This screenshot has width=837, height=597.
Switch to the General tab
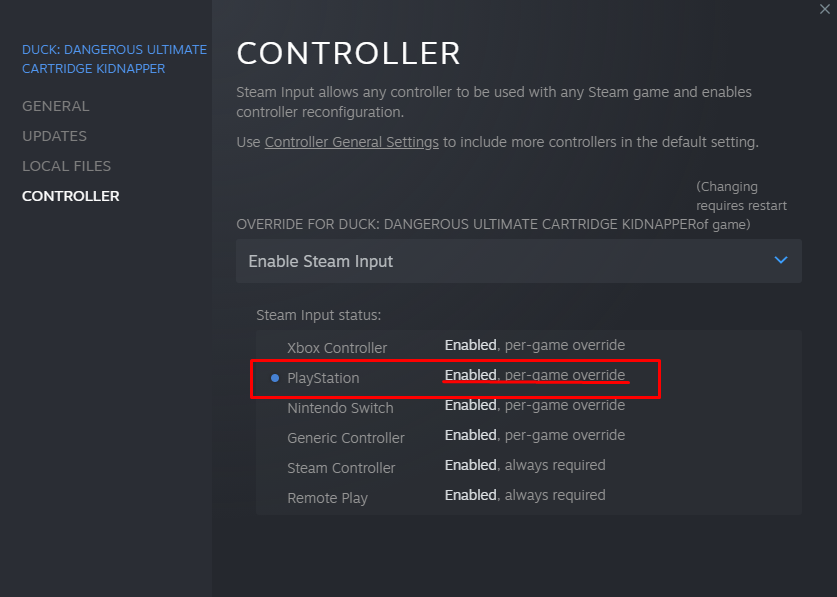pyautogui.click(x=56, y=106)
